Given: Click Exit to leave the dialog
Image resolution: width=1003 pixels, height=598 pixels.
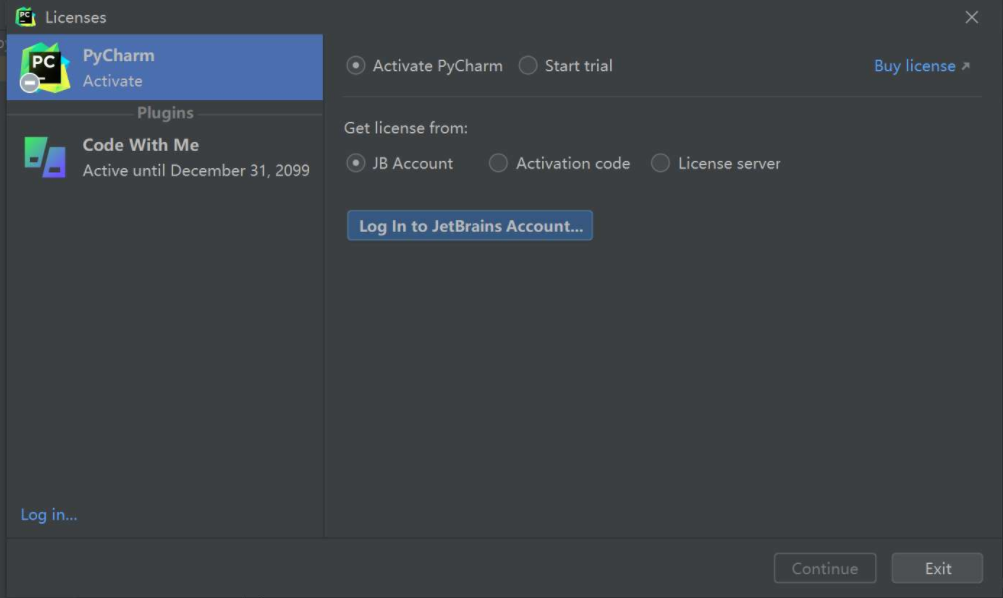Looking at the screenshot, I should pyautogui.click(x=937, y=568).
